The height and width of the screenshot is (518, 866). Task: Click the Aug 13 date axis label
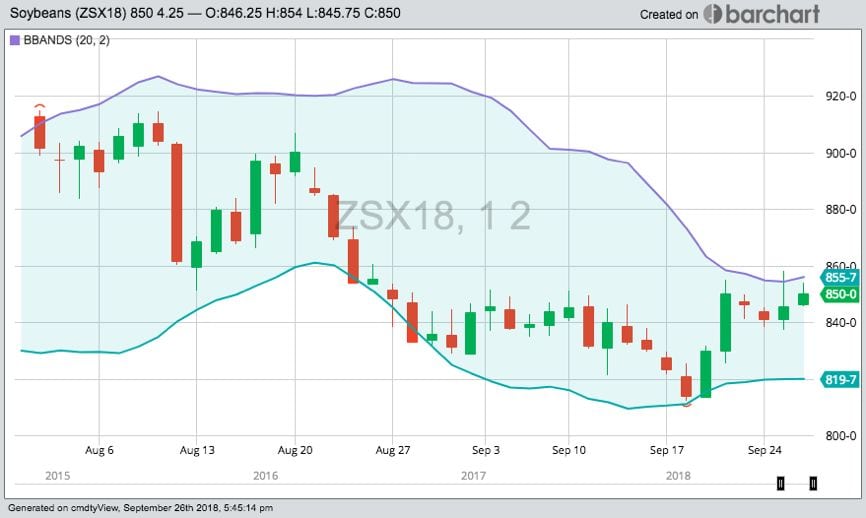(x=198, y=450)
